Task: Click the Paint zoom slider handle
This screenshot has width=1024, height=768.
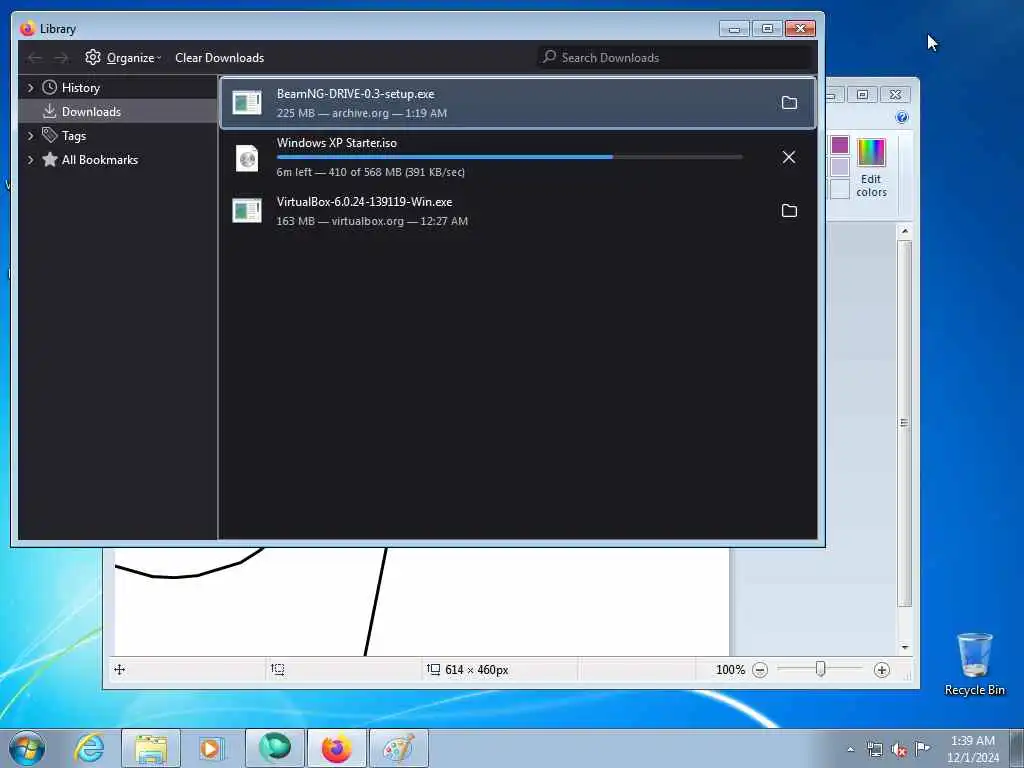Action: [820, 669]
